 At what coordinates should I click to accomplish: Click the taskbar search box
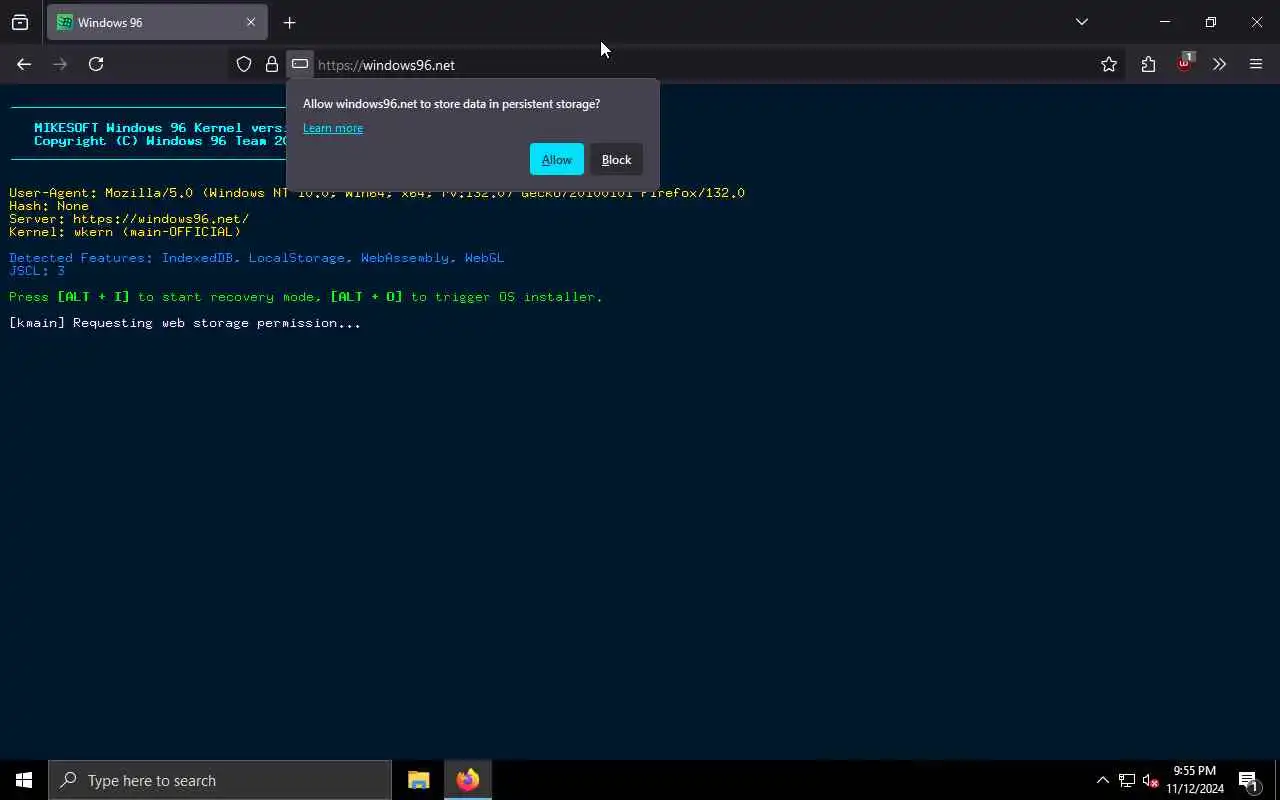click(220, 780)
